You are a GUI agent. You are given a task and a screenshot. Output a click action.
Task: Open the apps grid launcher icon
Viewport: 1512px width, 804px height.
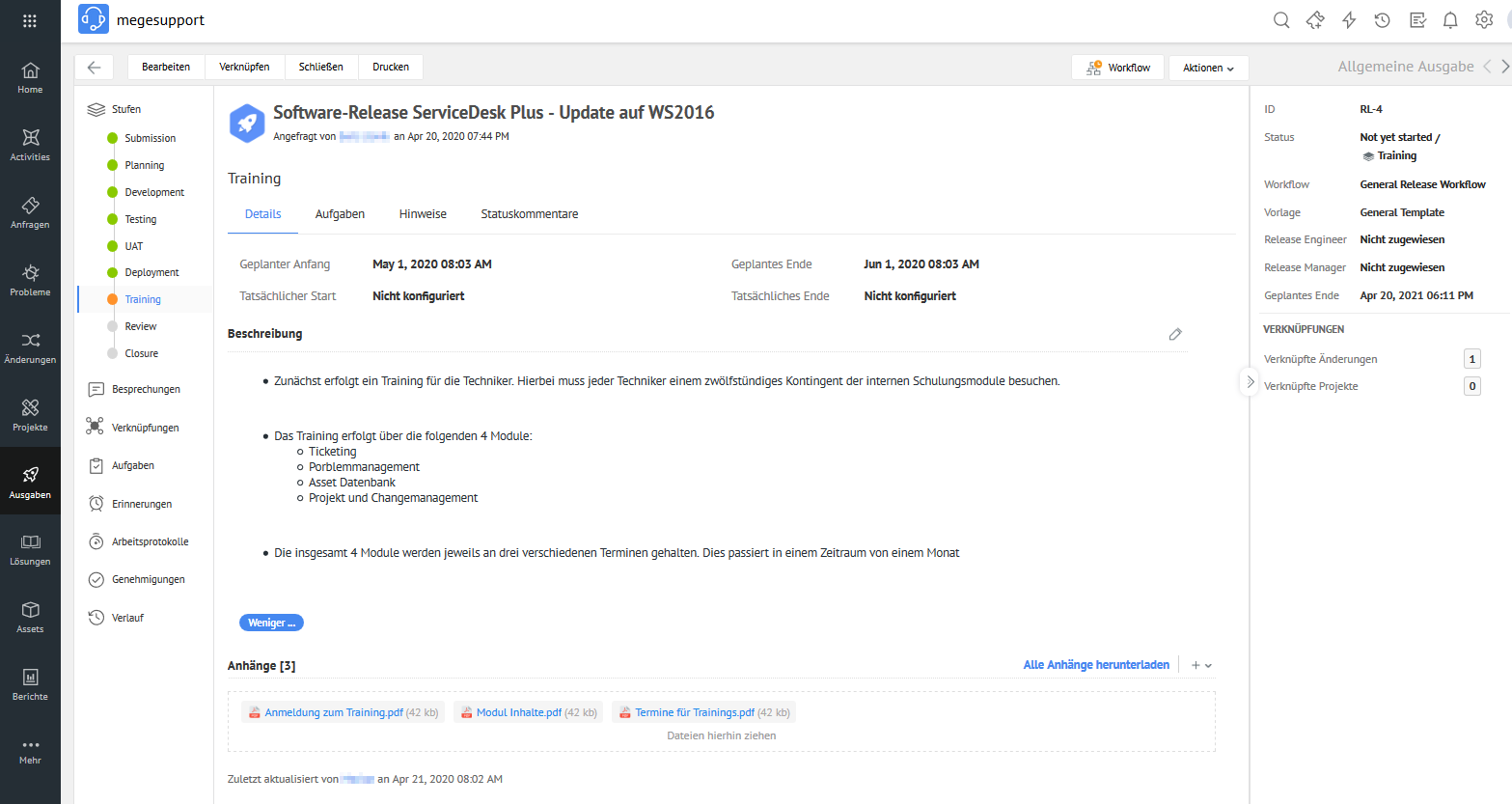pyautogui.click(x=30, y=20)
